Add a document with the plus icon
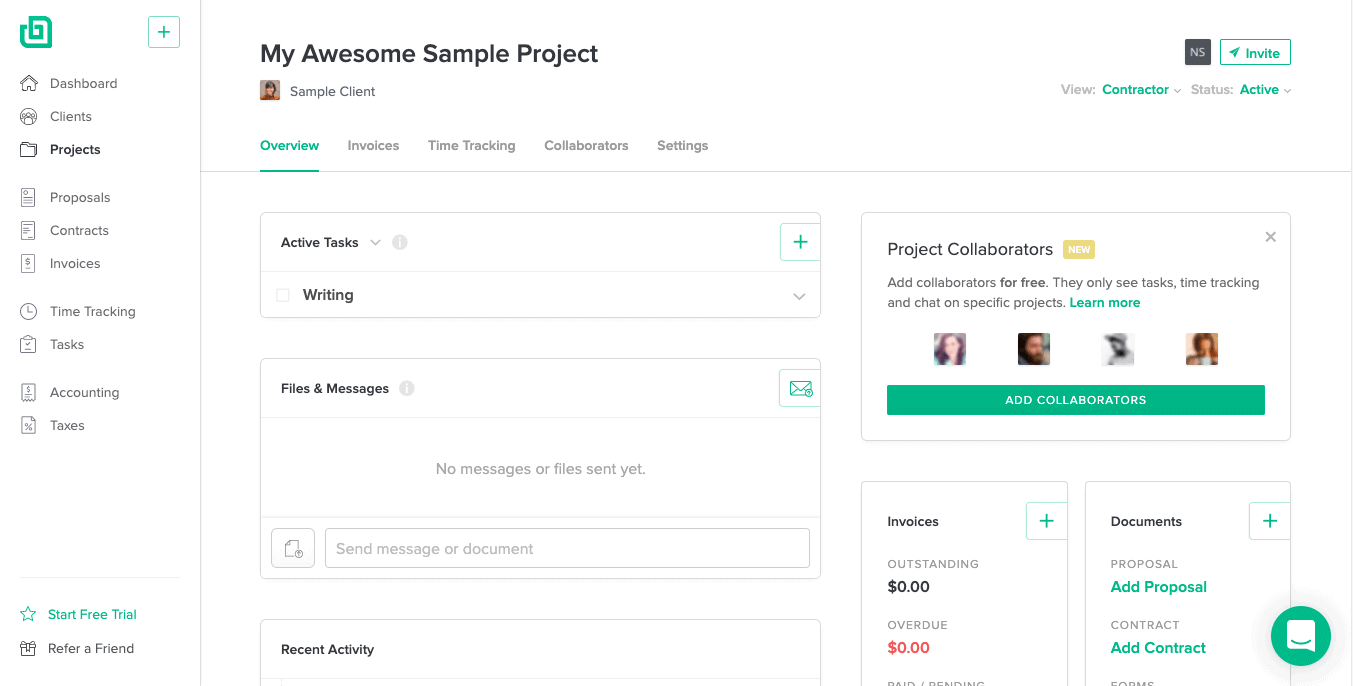 [1270, 521]
